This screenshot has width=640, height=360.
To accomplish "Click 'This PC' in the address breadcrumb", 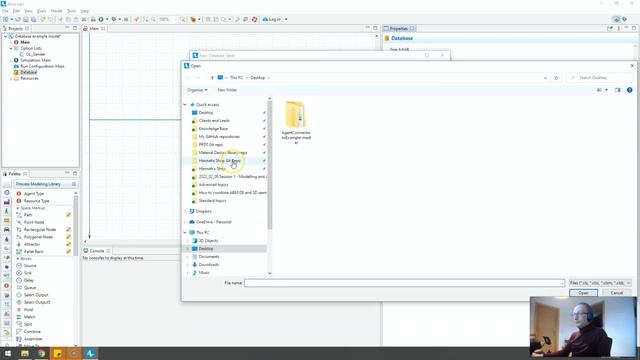I will click(x=236, y=78).
